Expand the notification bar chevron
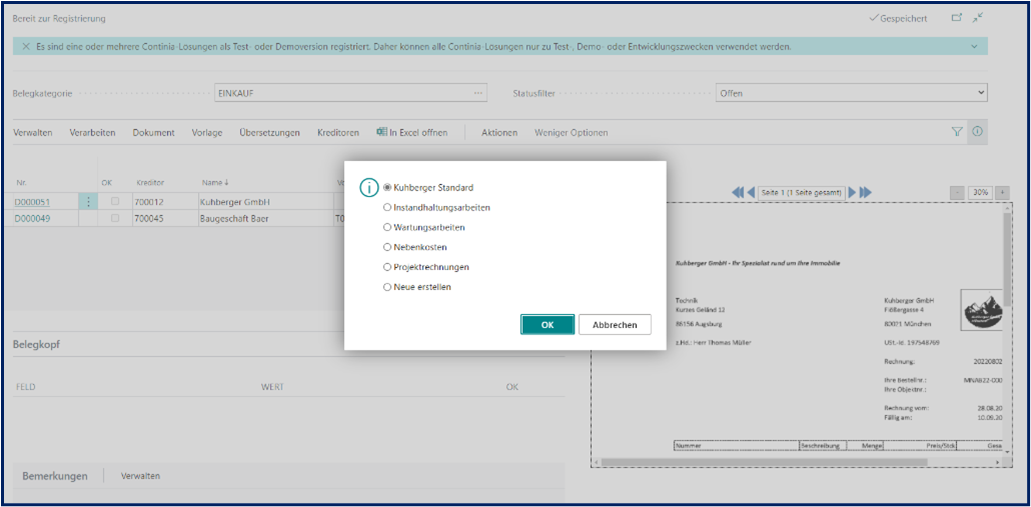The height and width of the screenshot is (507, 1031). point(974,47)
